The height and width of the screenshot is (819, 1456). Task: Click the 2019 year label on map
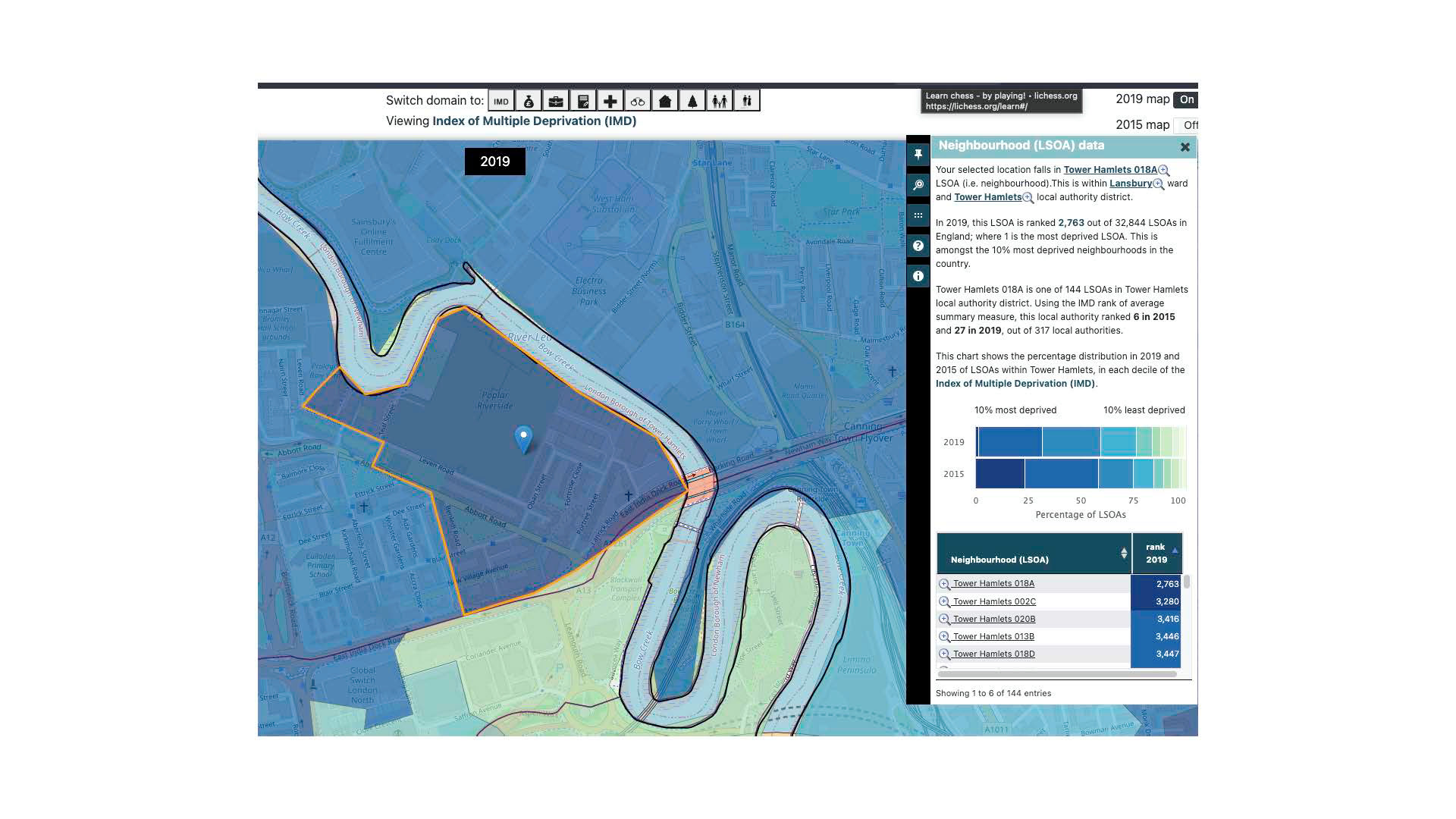pyautogui.click(x=495, y=162)
